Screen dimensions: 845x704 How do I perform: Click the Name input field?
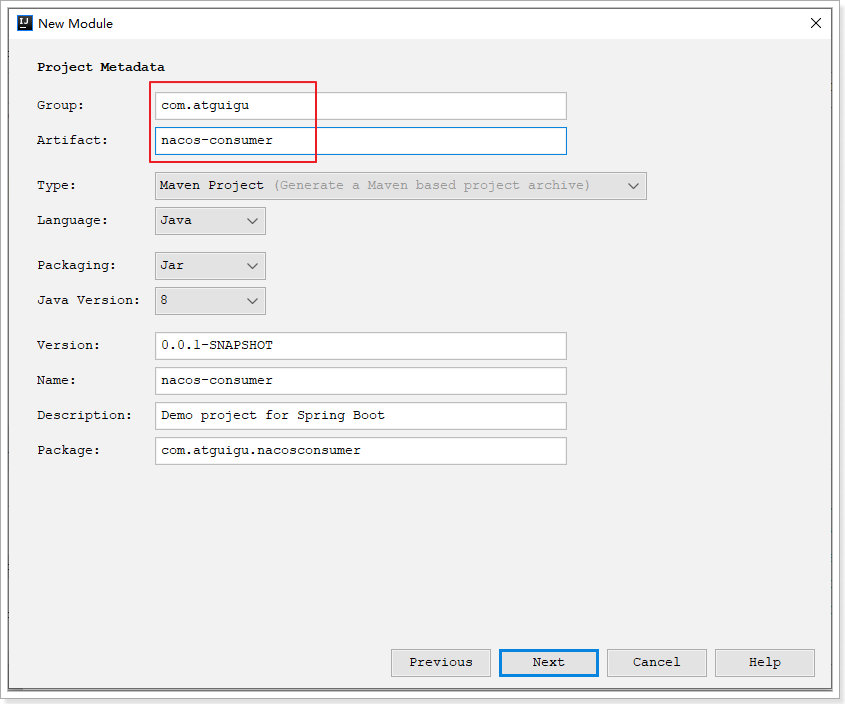[361, 381]
